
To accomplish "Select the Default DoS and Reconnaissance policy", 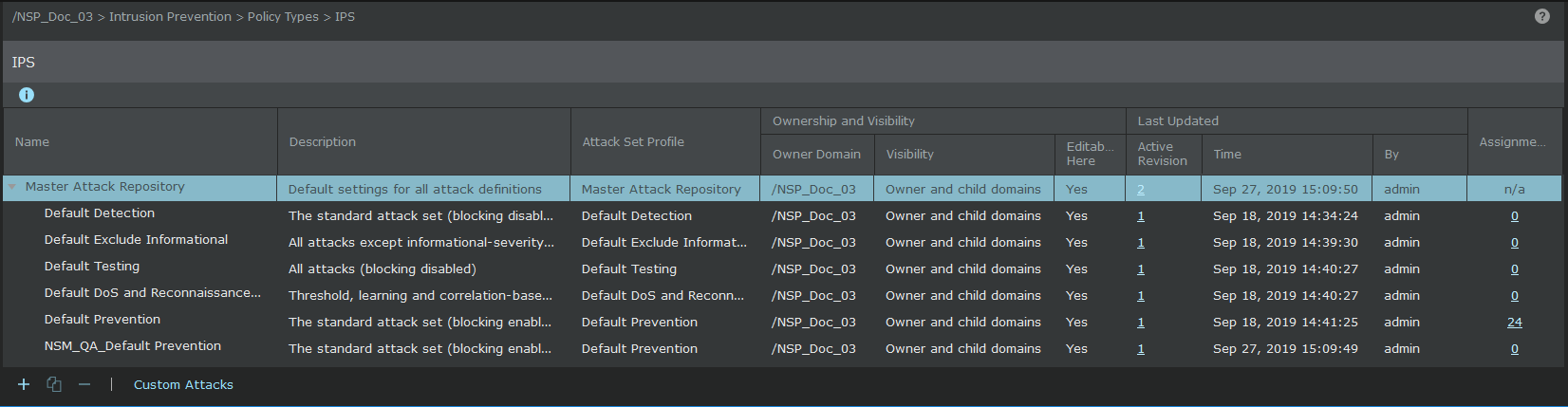I will [x=783, y=294].
